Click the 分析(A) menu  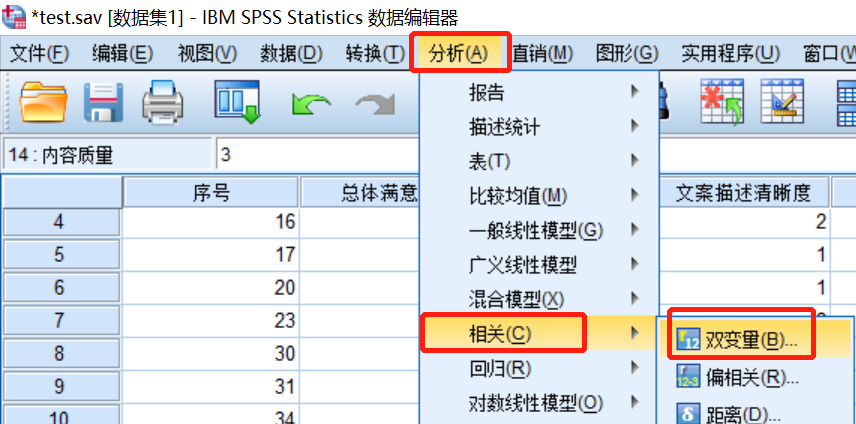click(458, 53)
